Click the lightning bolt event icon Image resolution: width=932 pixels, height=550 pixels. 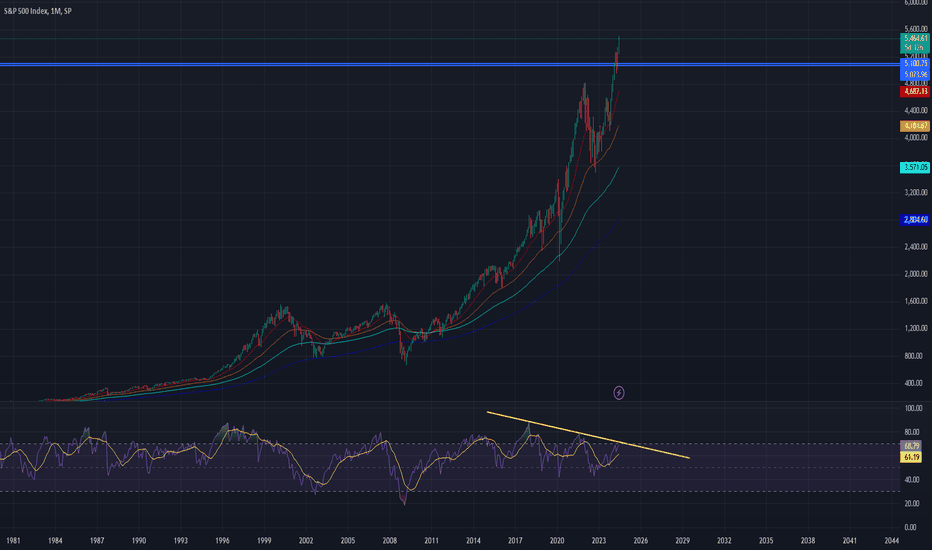tap(619, 392)
